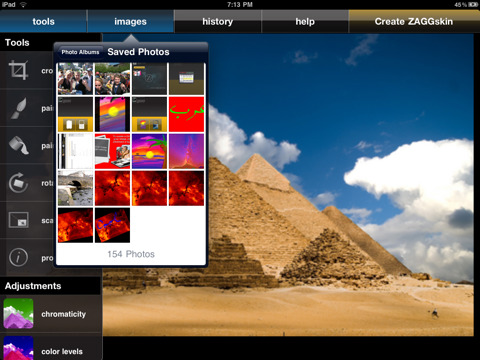Select the sunset palm tree thumbnail
480x360 pixels.
point(149,151)
